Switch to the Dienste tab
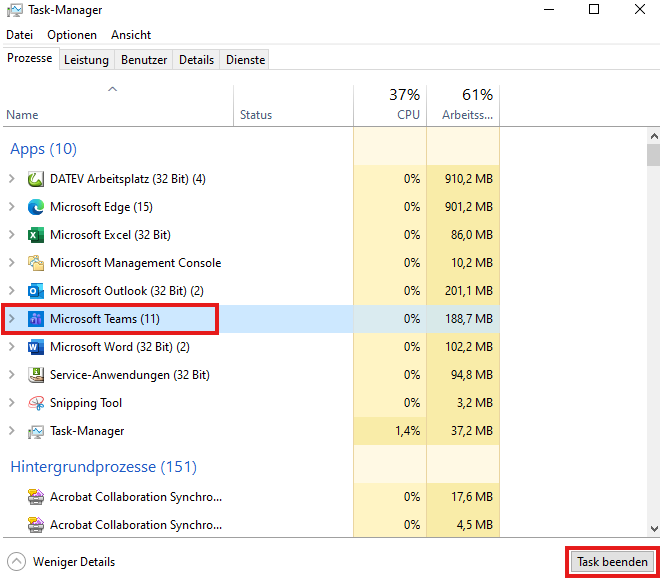Viewport: 660px width, 583px height. (x=246, y=60)
